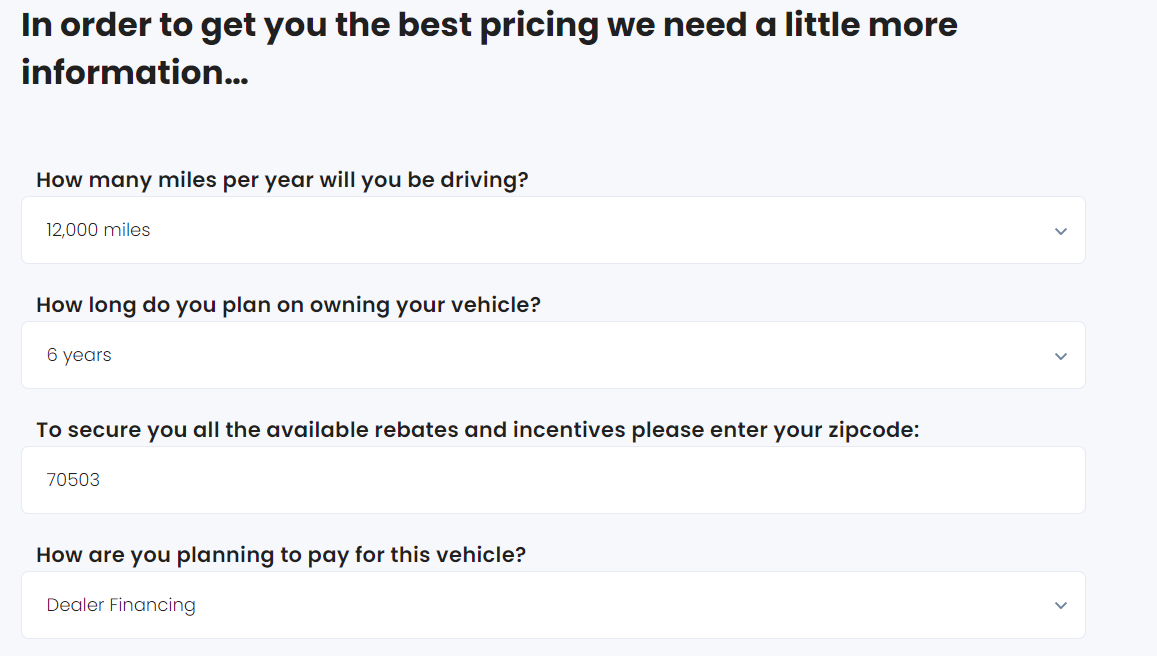
Task: Click the "information…" line of the heading
Action: [135, 72]
